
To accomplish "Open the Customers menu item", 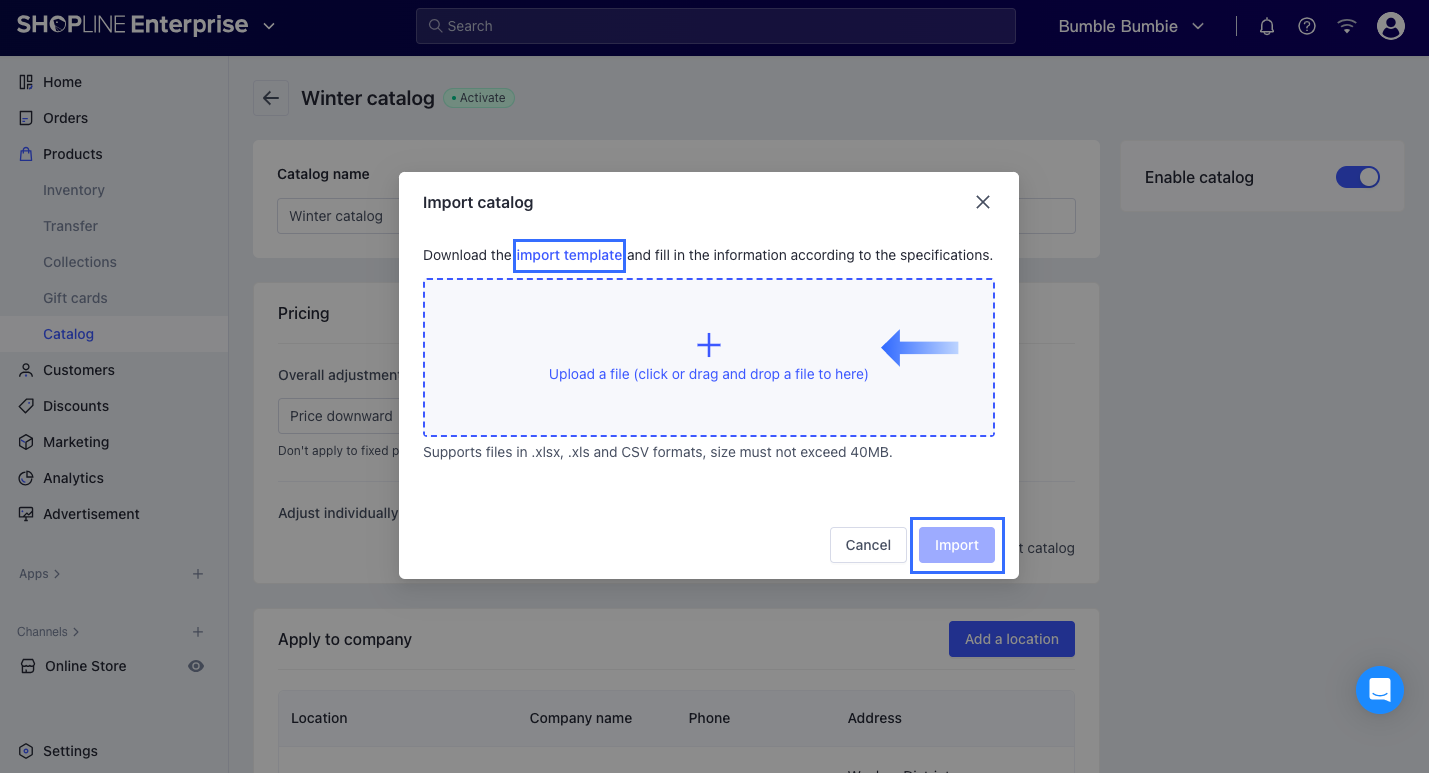I will pos(79,370).
